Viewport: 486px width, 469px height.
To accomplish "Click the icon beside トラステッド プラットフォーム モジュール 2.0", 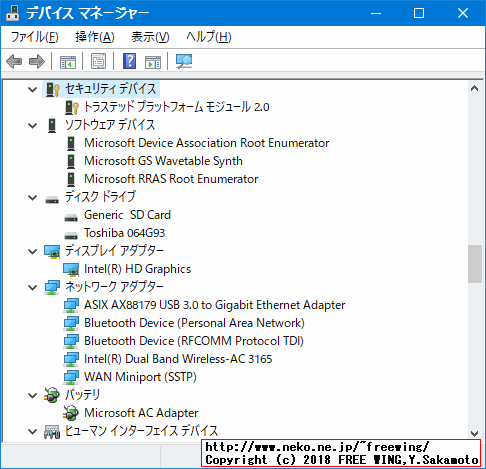I will (x=72, y=107).
